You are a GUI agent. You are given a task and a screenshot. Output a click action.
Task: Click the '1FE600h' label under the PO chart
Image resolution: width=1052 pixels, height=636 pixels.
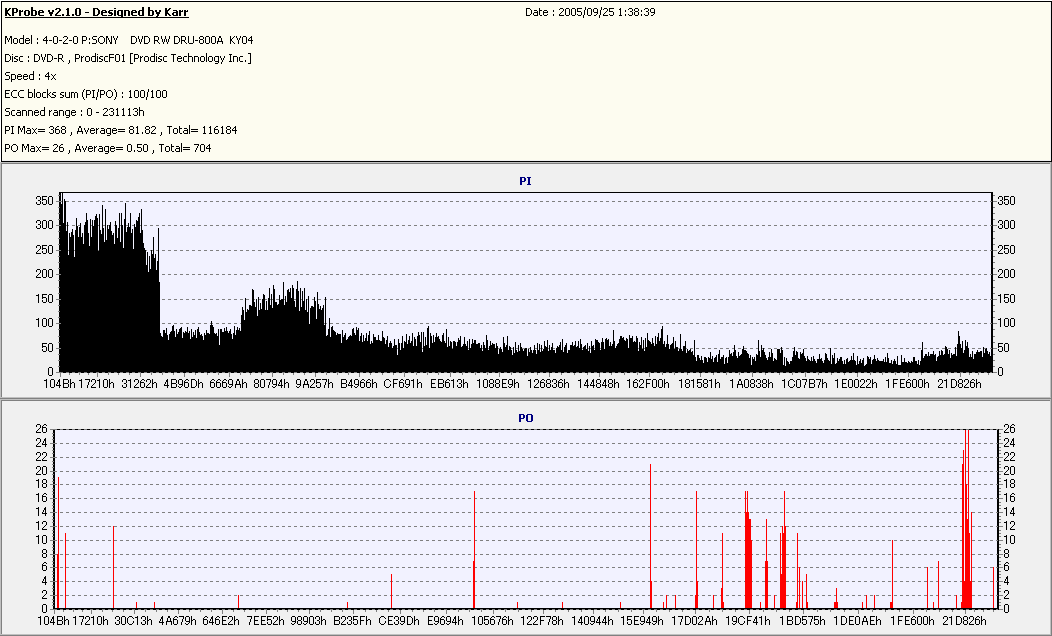[x=912, y=621]
